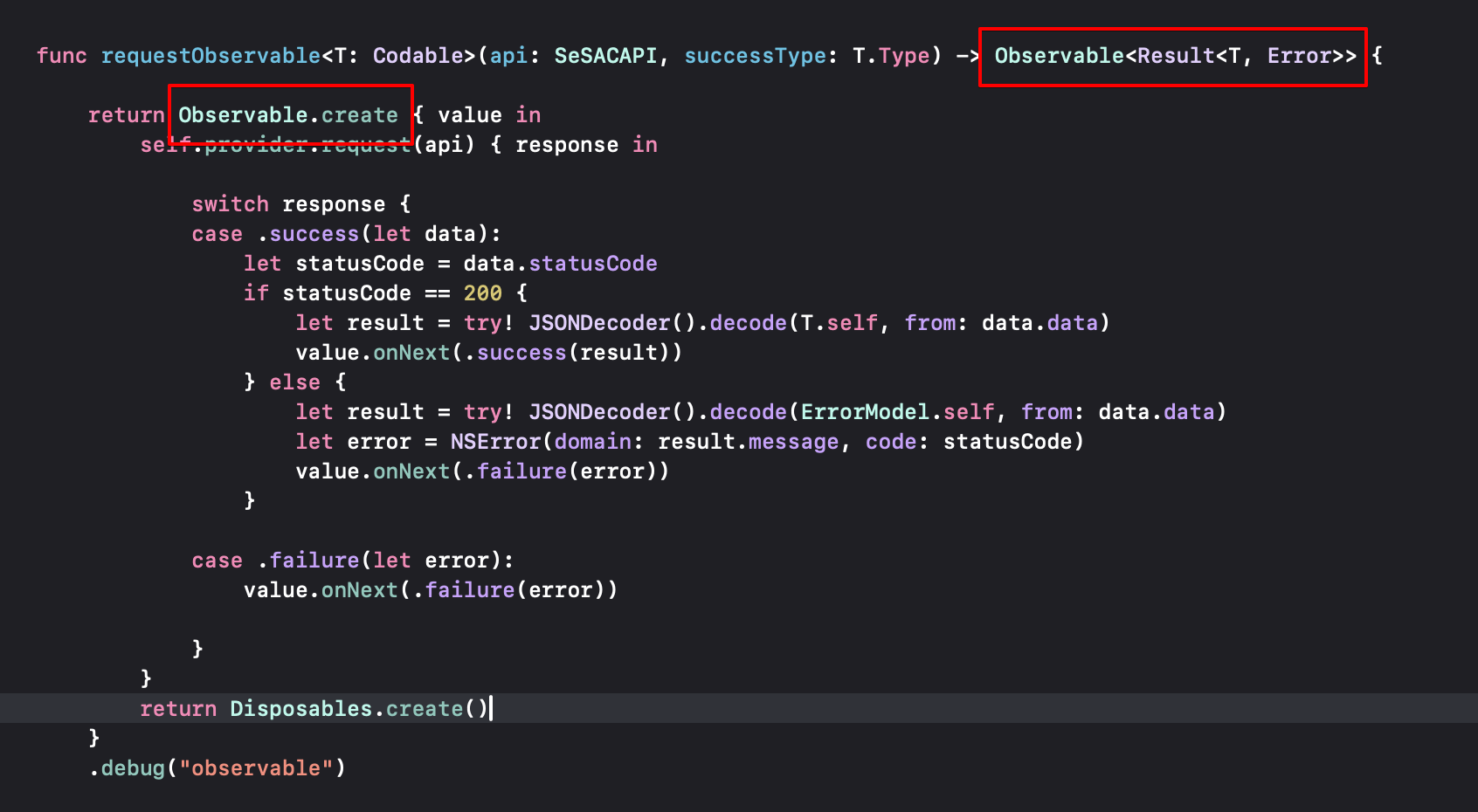Click the 200 numeric literal

coord(483,293)
